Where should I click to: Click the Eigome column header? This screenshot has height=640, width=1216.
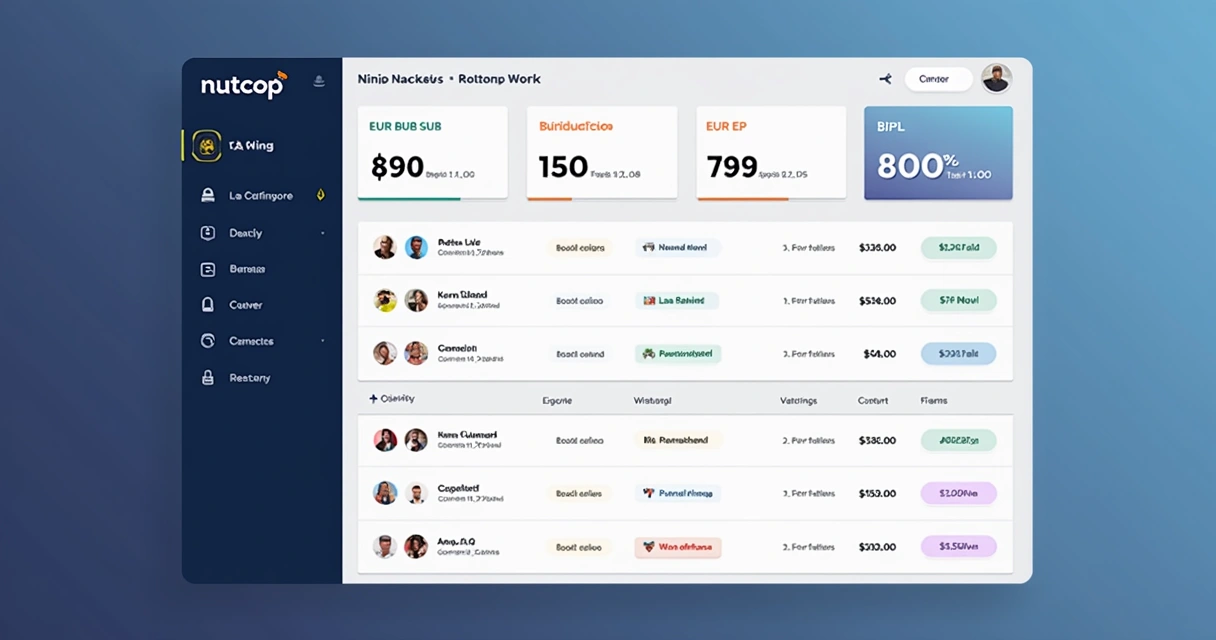click(x=557, y=400)
